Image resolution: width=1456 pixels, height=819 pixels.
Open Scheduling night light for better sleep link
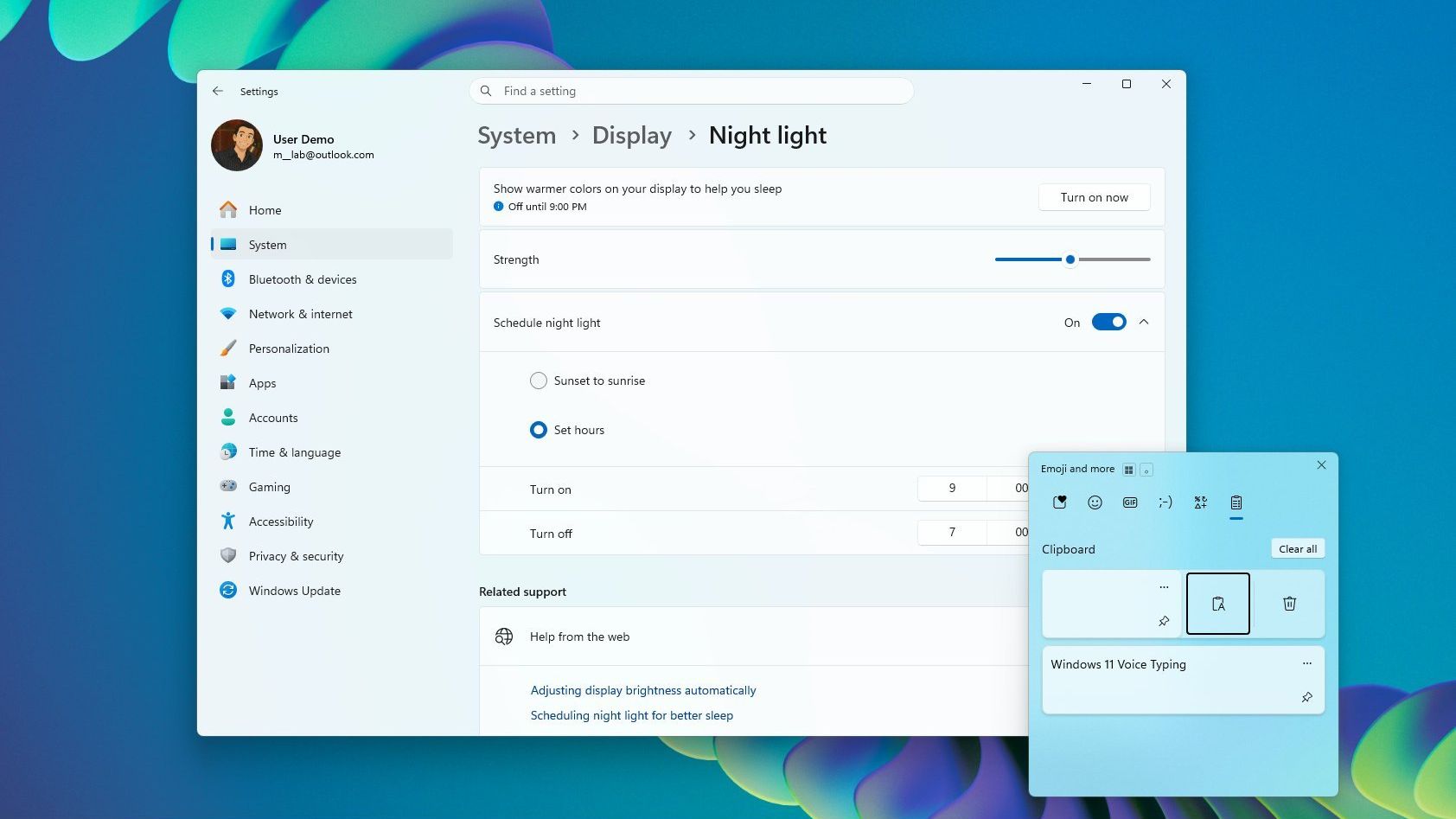(x=632, y=715)
